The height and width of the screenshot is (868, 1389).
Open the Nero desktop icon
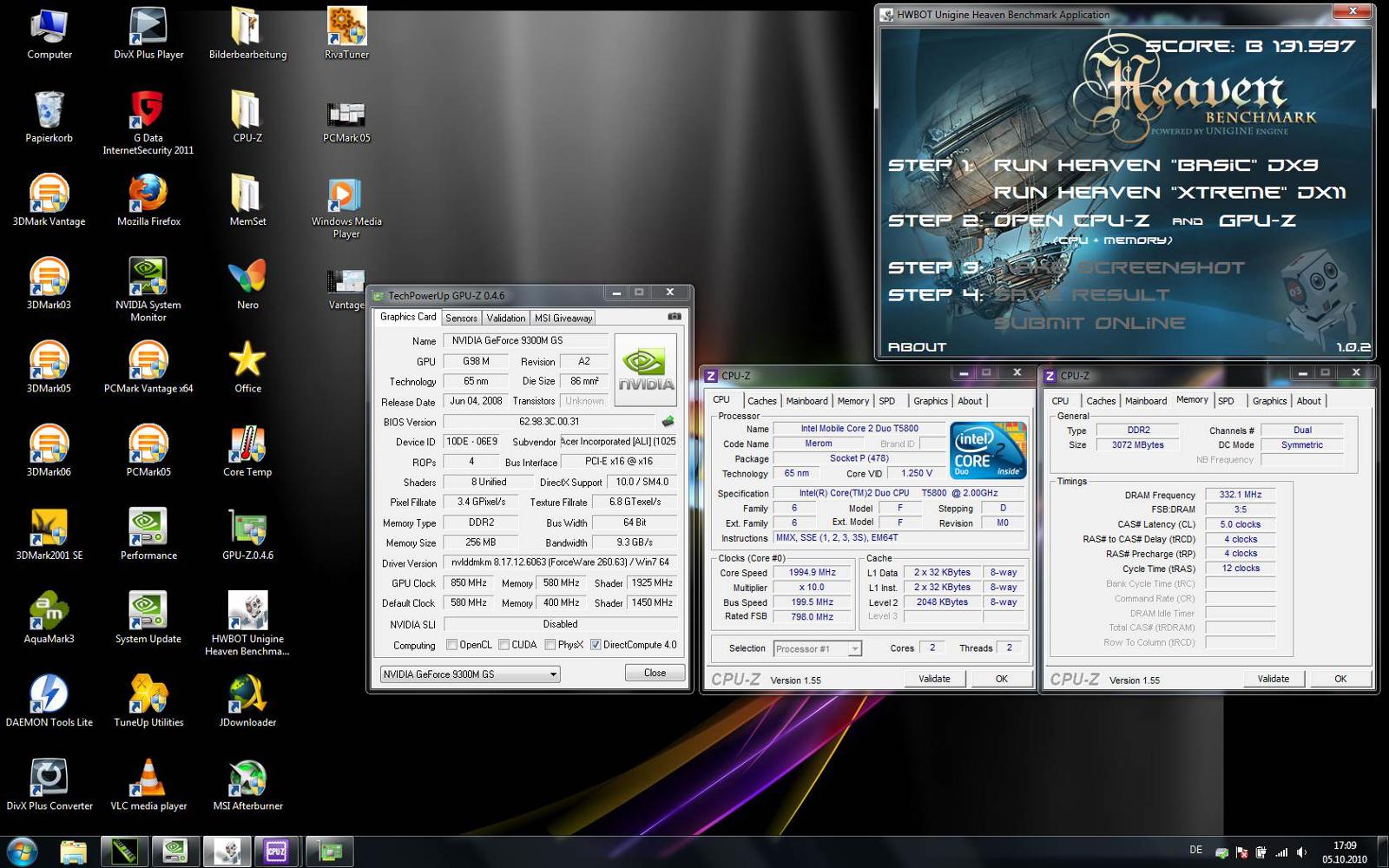(x=247, y=284)
